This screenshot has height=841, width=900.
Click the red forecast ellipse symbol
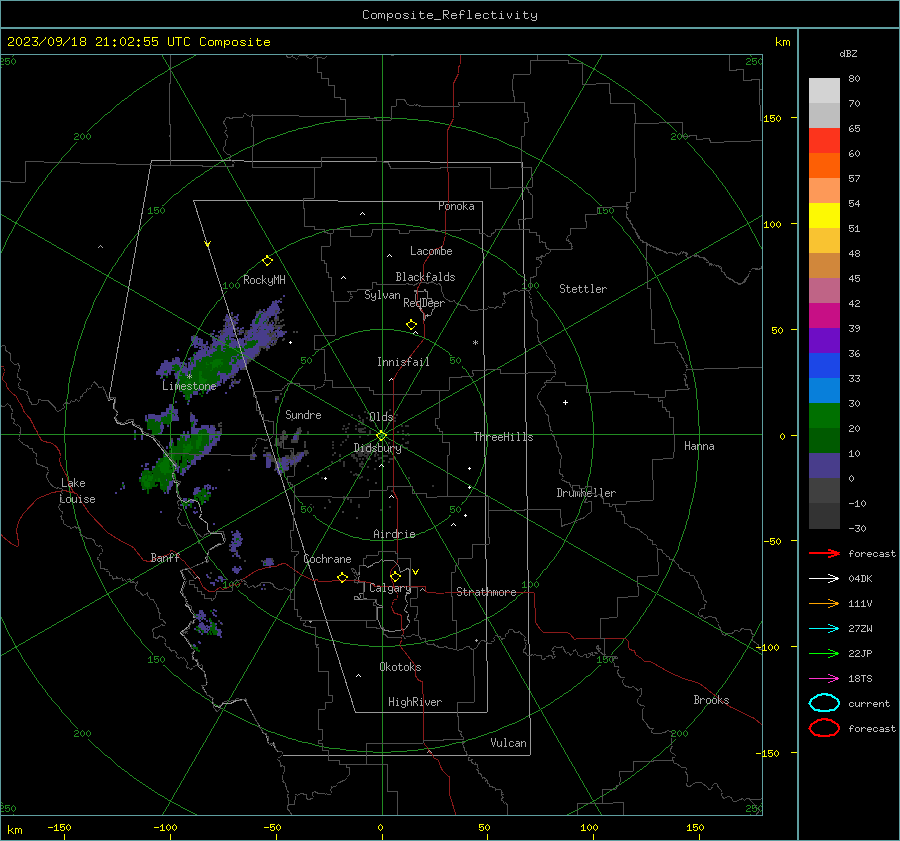click(824, 728)
